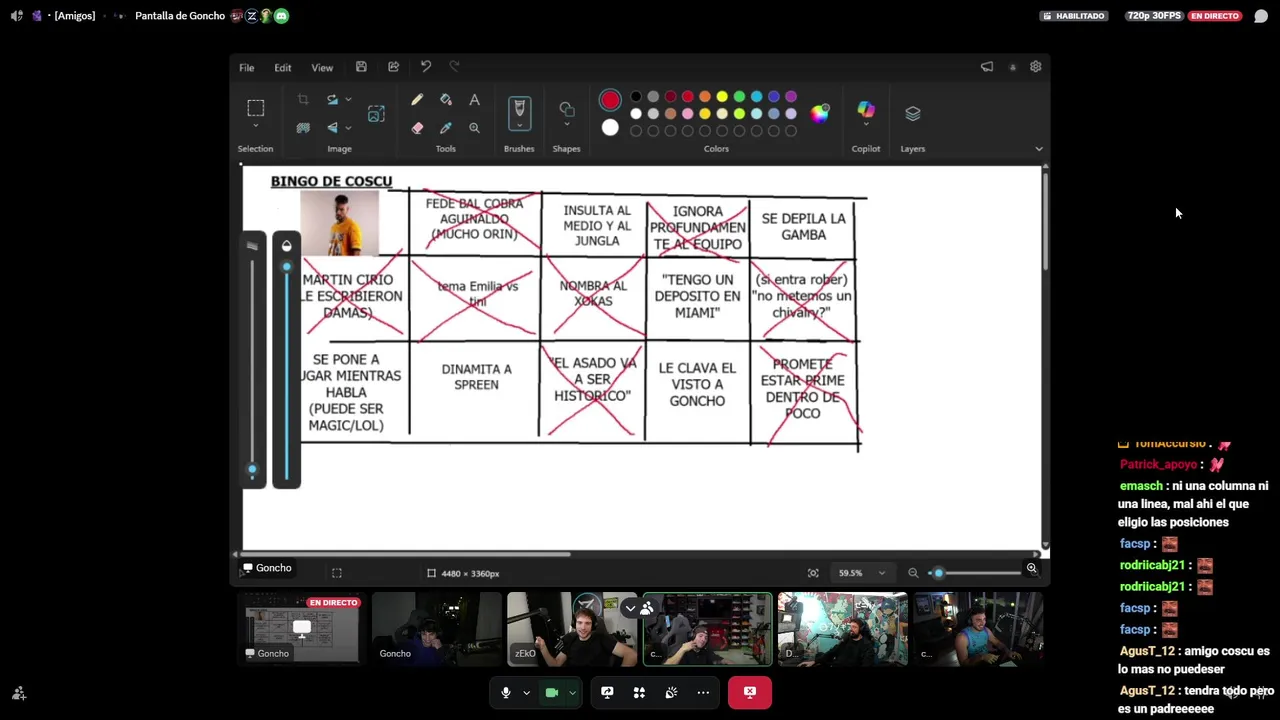Open the View menu in Paint

point(322,67)
